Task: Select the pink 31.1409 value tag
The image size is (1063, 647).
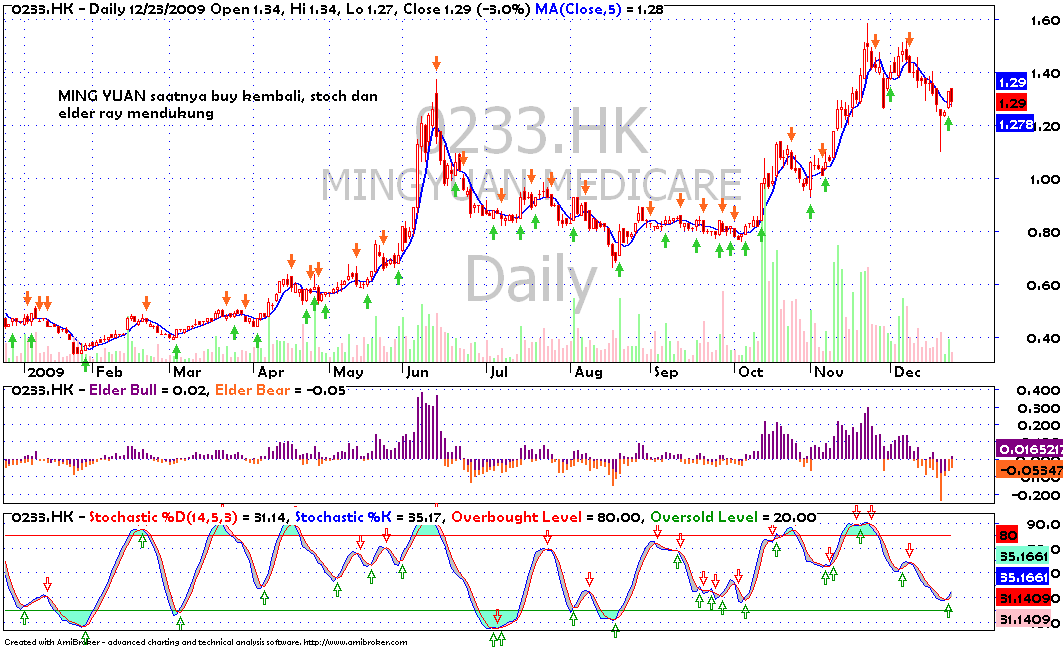Action: click(1024, 619)
